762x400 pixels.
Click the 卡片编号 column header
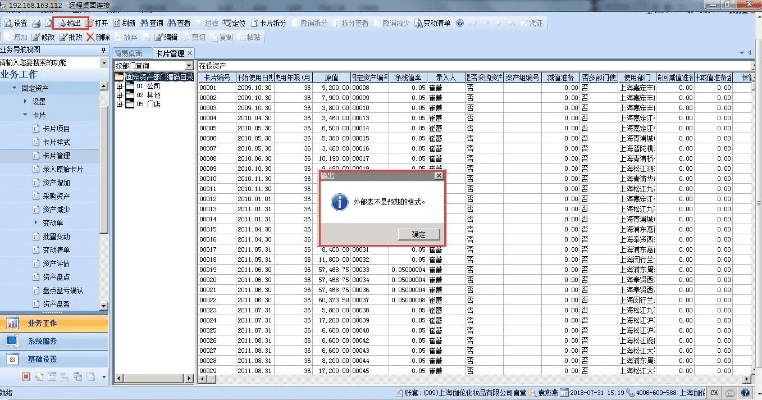click(217, 77)
